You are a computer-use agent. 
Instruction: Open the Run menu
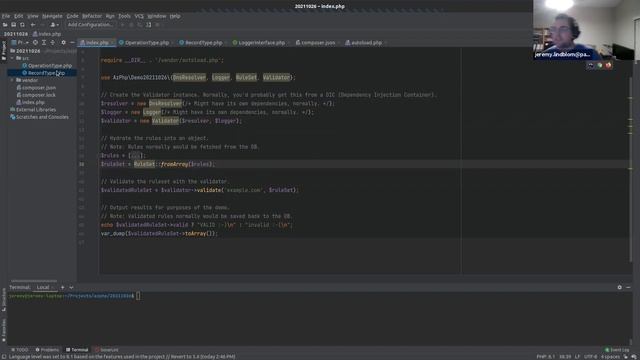coord(110,16)
